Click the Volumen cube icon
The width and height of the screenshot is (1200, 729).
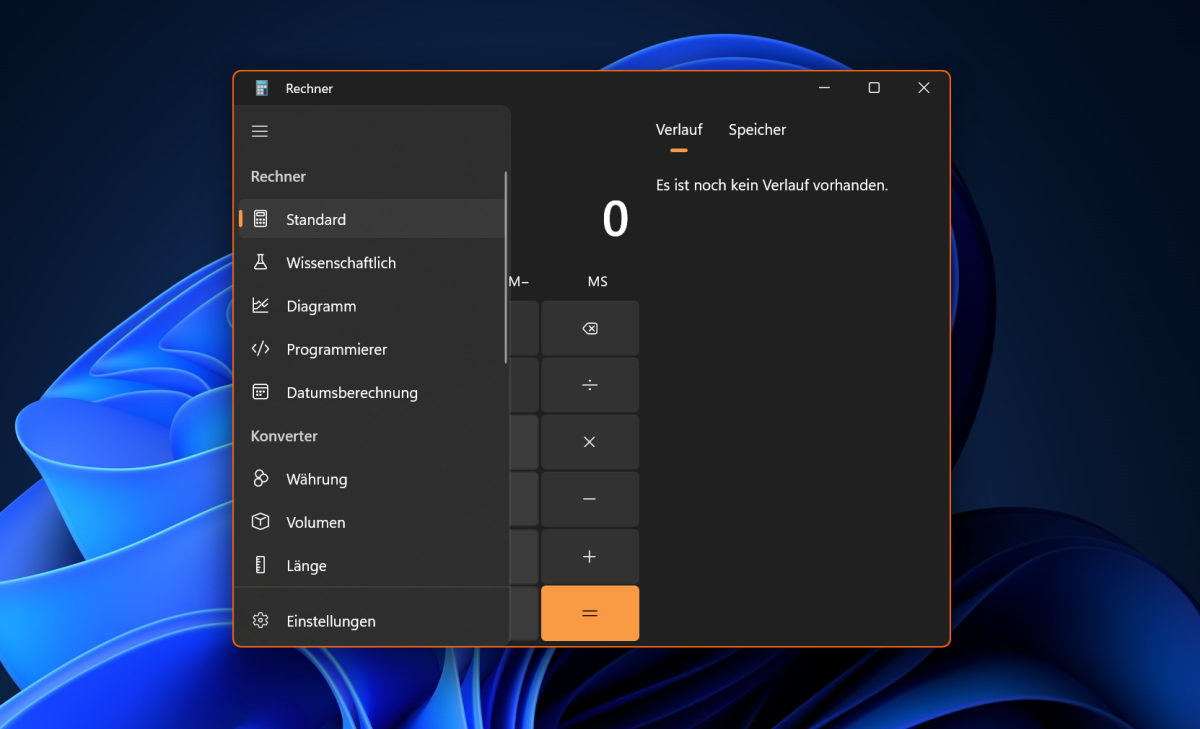coord(260,522)
